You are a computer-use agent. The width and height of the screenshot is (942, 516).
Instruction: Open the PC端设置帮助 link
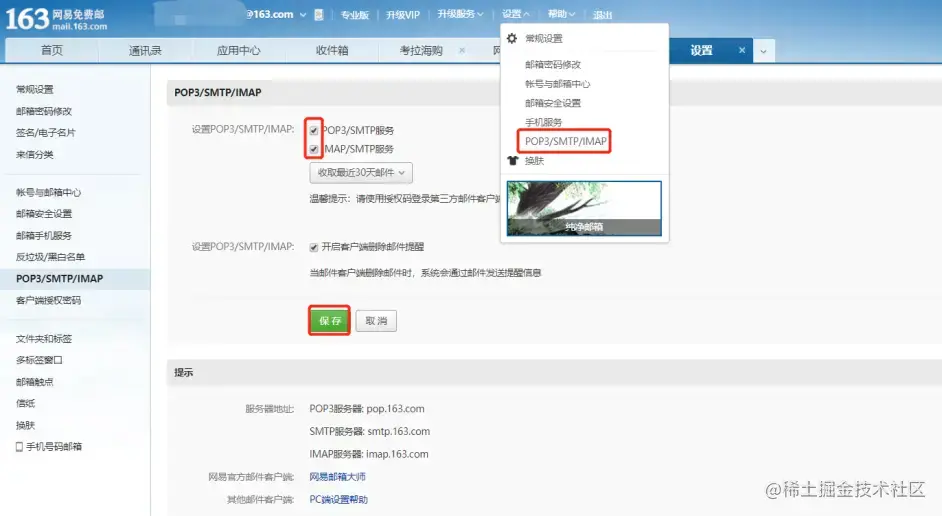click(x=338, y=499)
